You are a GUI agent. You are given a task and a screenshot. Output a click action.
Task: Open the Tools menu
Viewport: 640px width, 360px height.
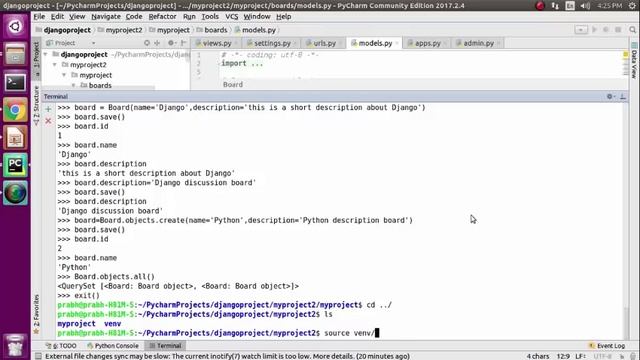coord(210,17)
